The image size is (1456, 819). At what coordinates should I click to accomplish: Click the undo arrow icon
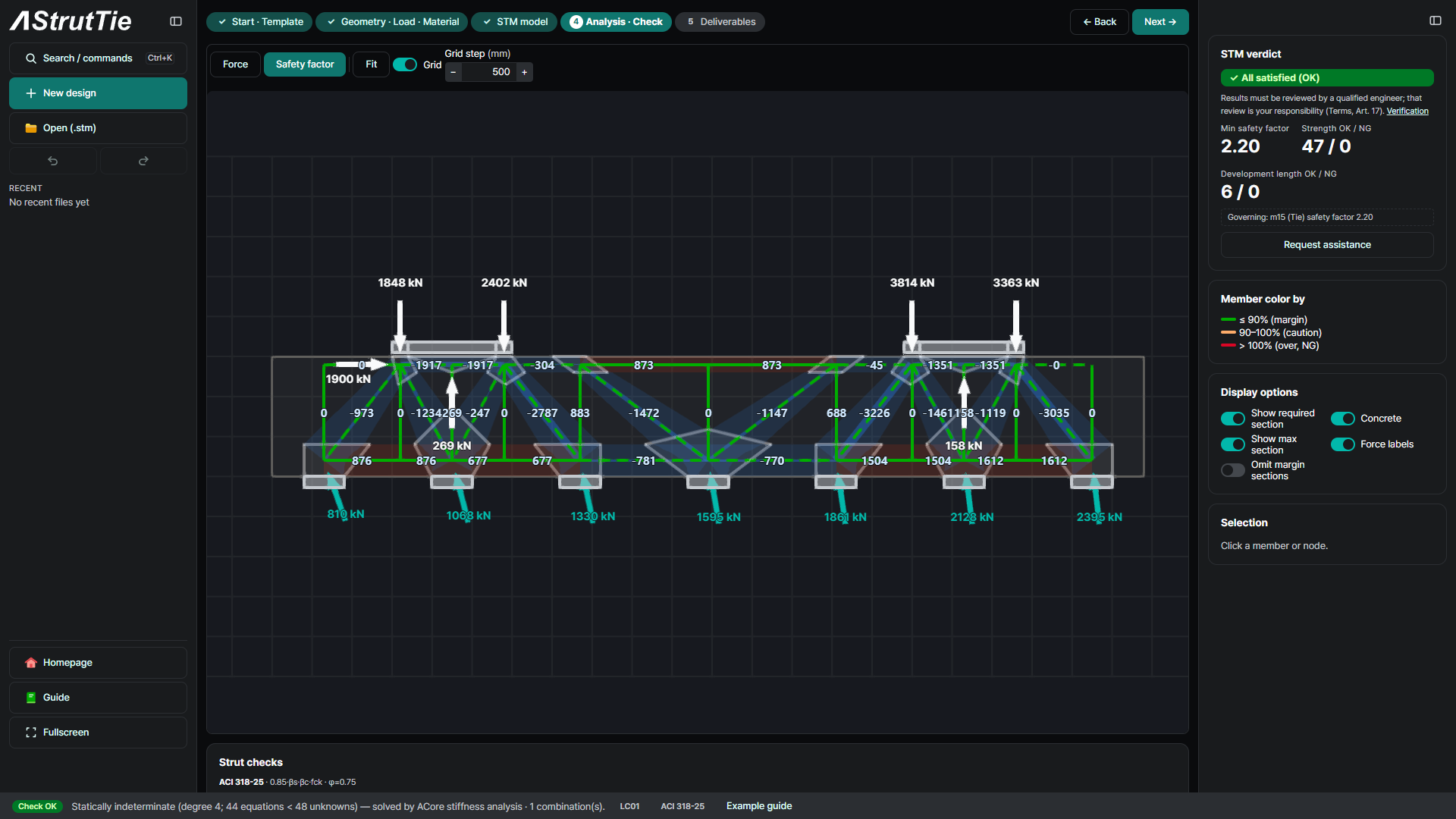[53, 161]
